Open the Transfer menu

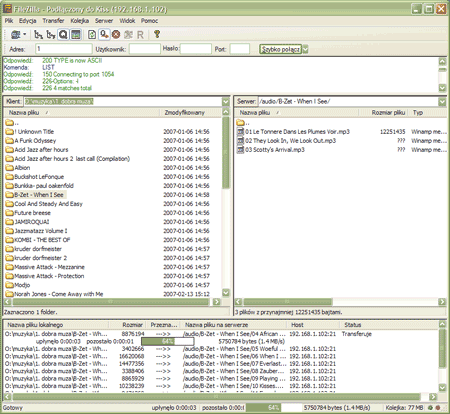point(53,21)
